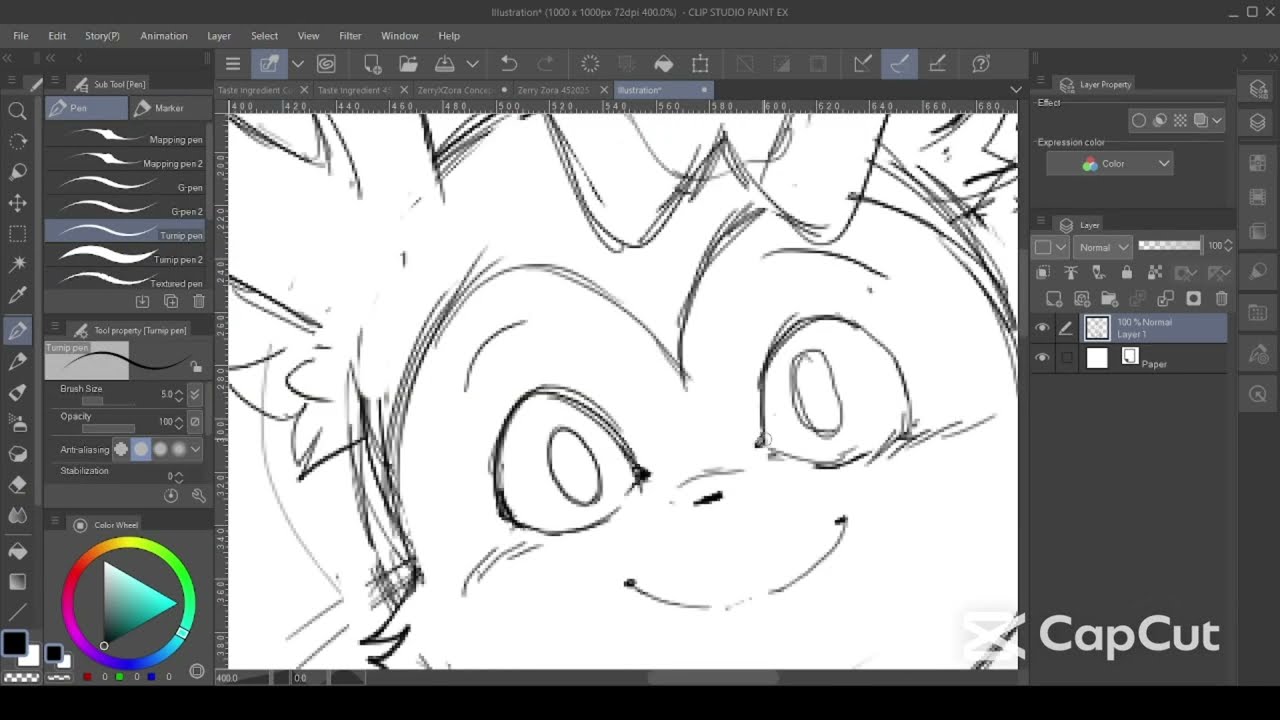The height and width of the screenshot is (720, 1280).
Task: Open the Anti-aliasing expand chevron
Action: click(x=195, y=449)
